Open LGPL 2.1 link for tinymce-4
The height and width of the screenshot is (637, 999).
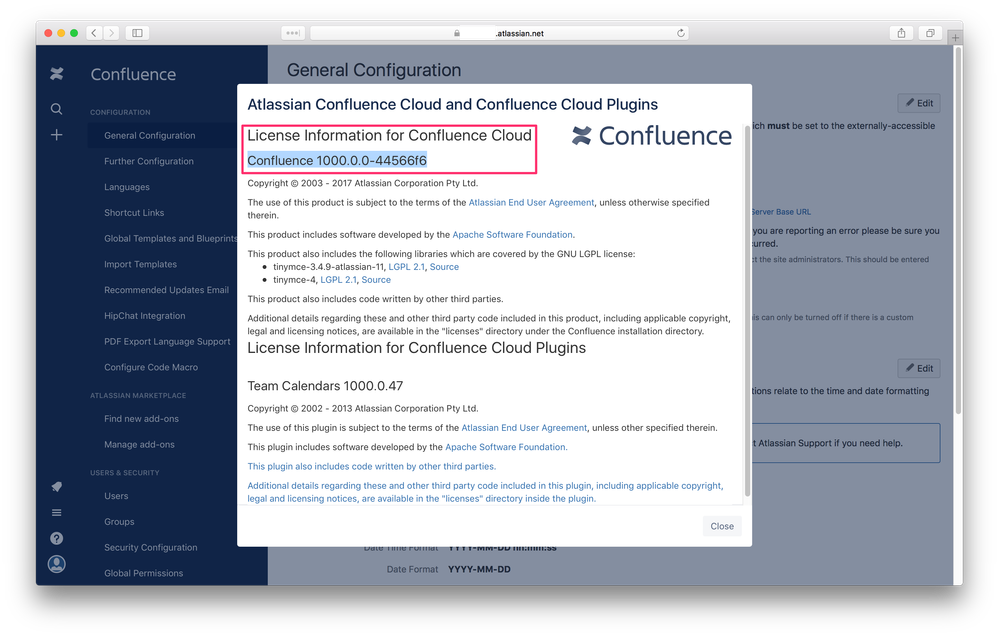(x=338, y=280)
